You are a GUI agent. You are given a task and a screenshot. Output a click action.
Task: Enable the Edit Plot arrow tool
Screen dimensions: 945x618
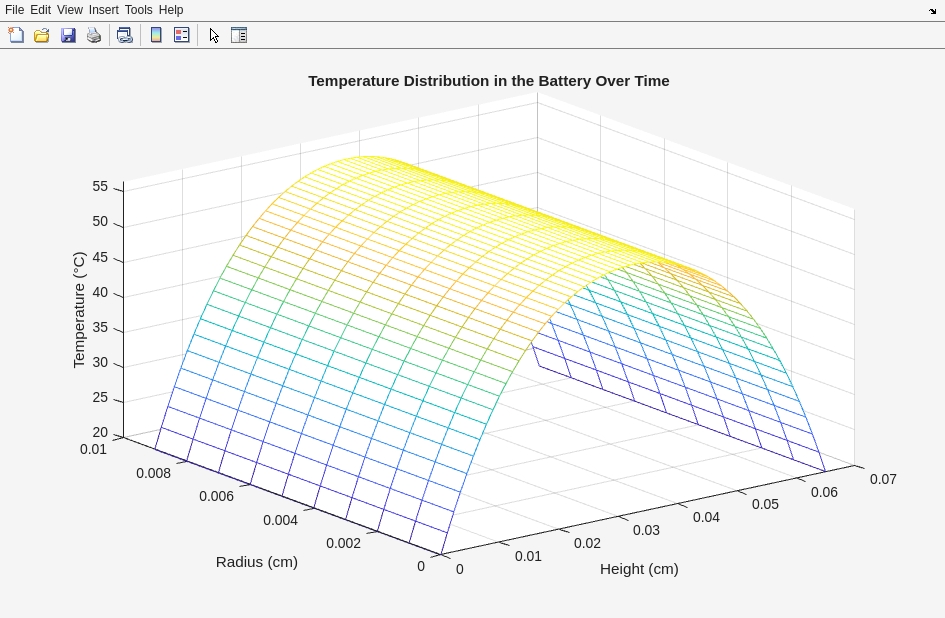point(214,35)
